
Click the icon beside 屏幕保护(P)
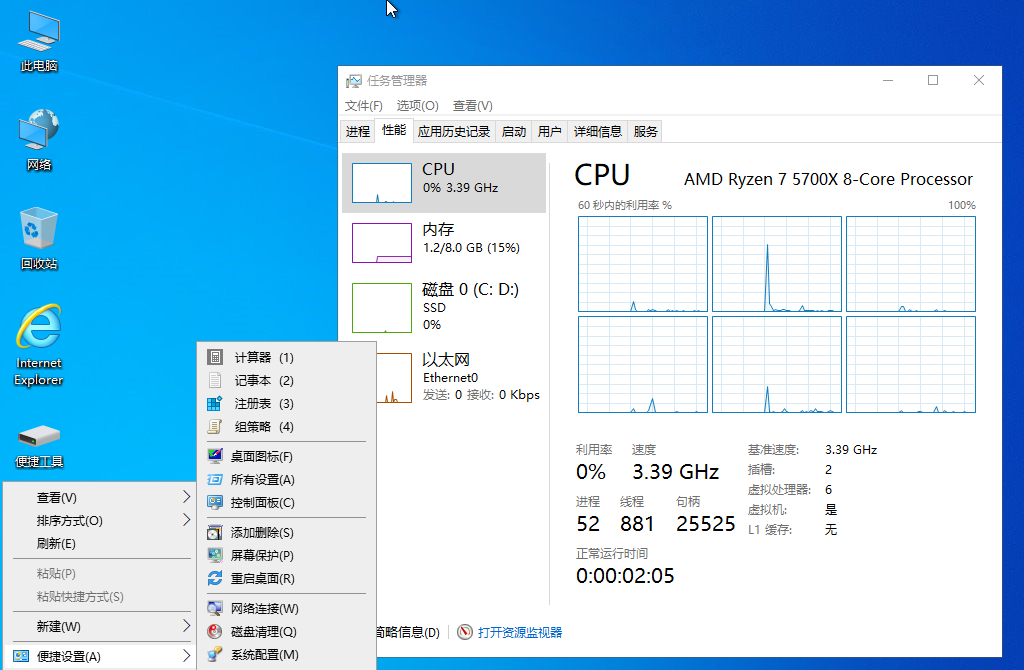pos(215,555)
